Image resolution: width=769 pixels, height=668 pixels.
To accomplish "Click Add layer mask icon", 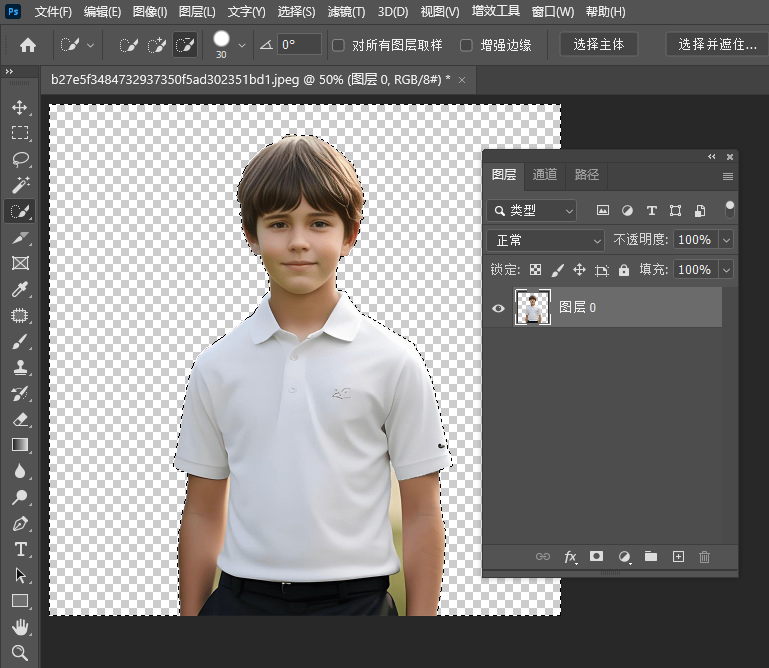I will pyautogui.click(x=596, y=556).
